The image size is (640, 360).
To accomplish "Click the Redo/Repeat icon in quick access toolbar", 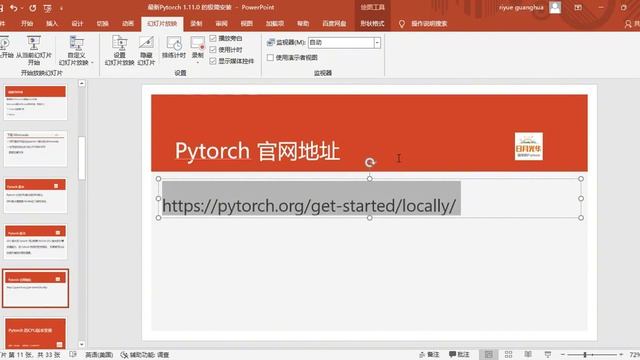I will tap(33, 8).
